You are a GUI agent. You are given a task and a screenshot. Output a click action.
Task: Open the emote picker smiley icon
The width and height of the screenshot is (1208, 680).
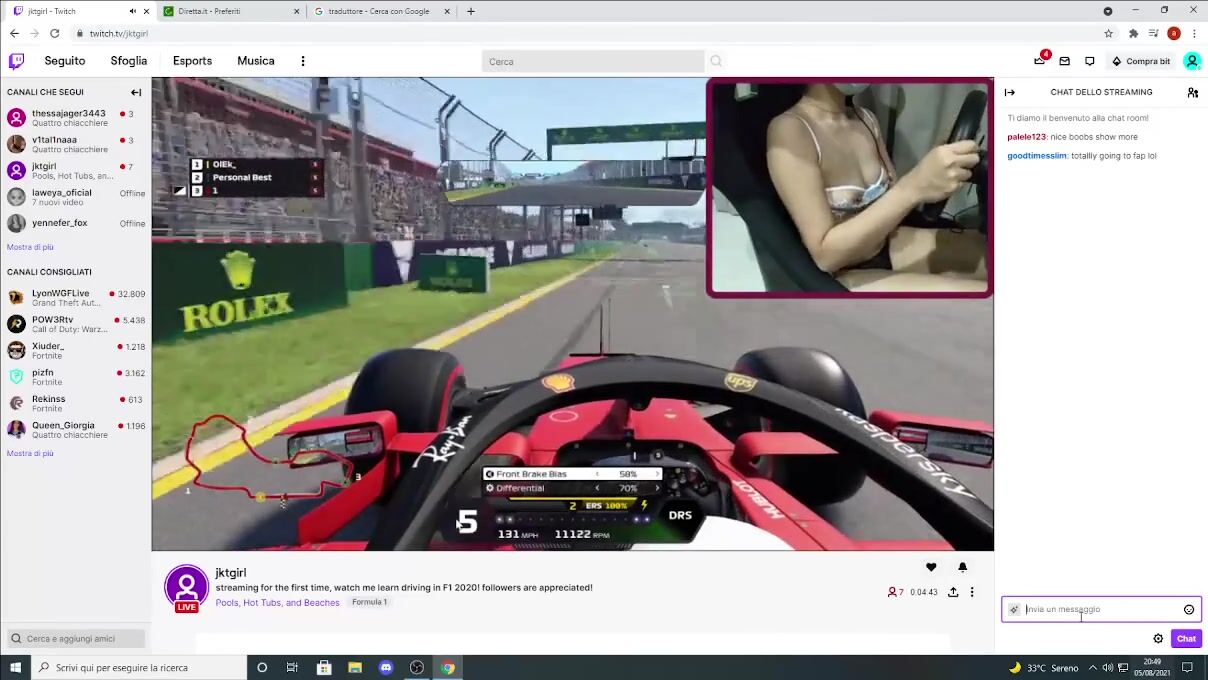[x=1189, y=609]
